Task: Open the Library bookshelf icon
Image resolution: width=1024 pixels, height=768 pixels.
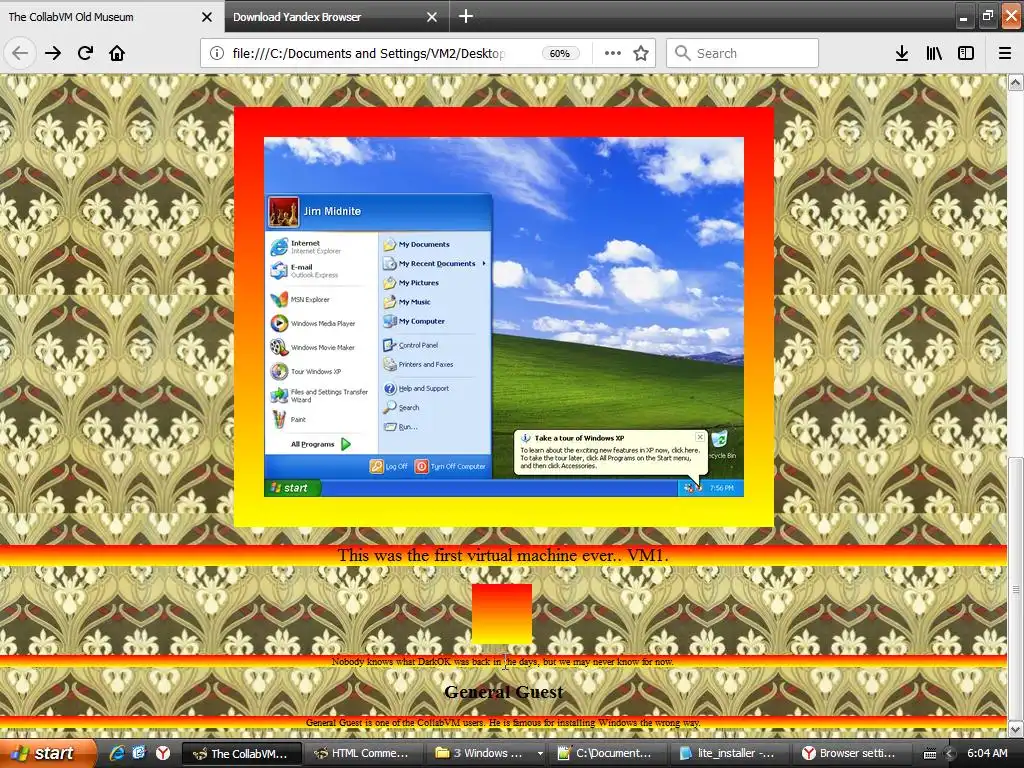Action: pyautogui.click(x=934, y=53)
